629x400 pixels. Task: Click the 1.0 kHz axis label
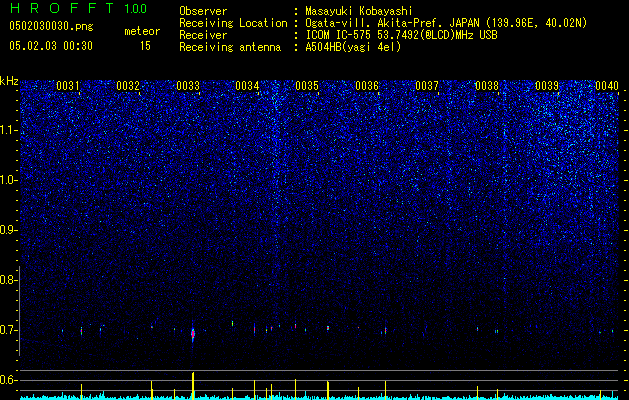pos(8,180)
